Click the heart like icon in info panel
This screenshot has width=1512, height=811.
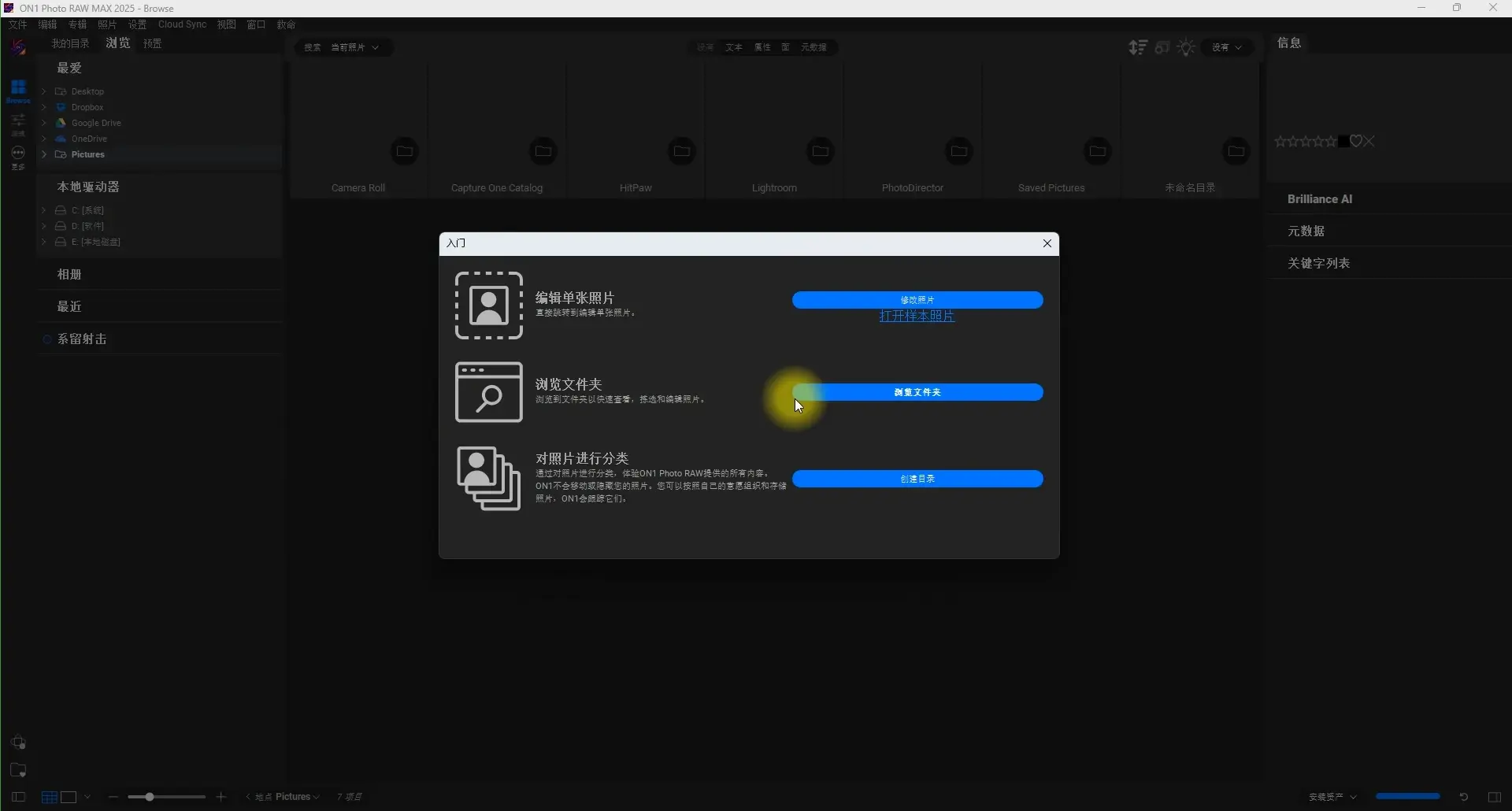click(1355, 141)
